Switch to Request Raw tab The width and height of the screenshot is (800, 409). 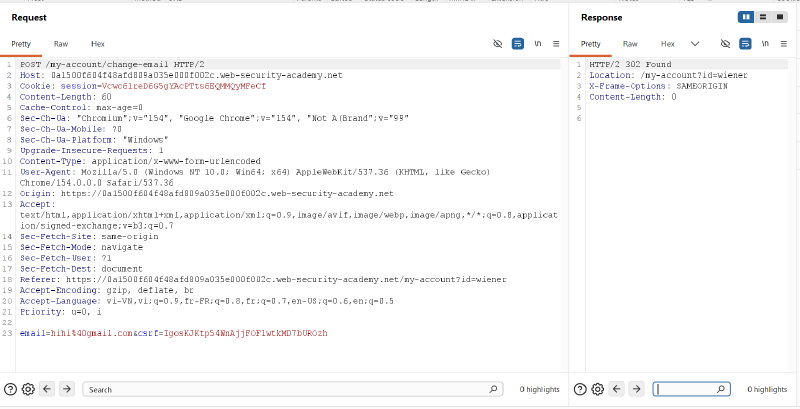61,44
